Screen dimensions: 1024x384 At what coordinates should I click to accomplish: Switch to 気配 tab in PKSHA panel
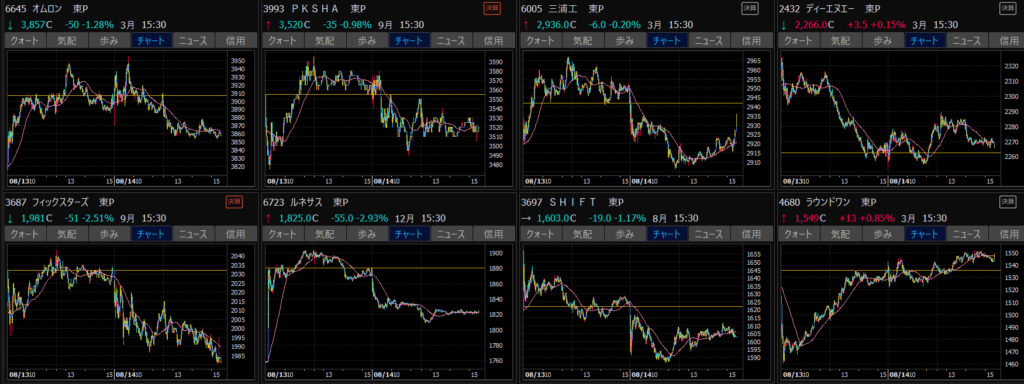click(x=325, y=40)
